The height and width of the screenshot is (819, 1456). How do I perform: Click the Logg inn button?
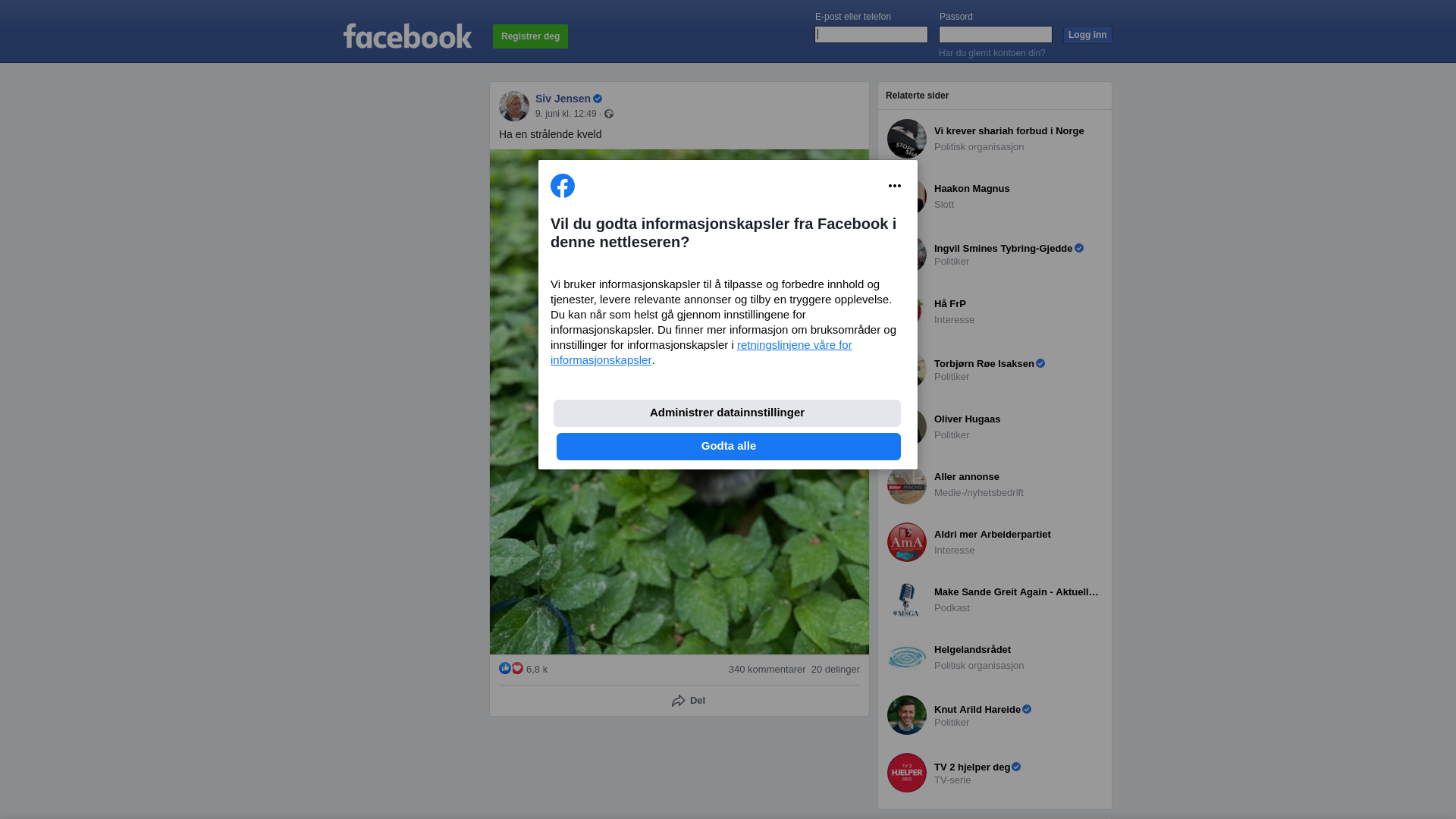1087,35
